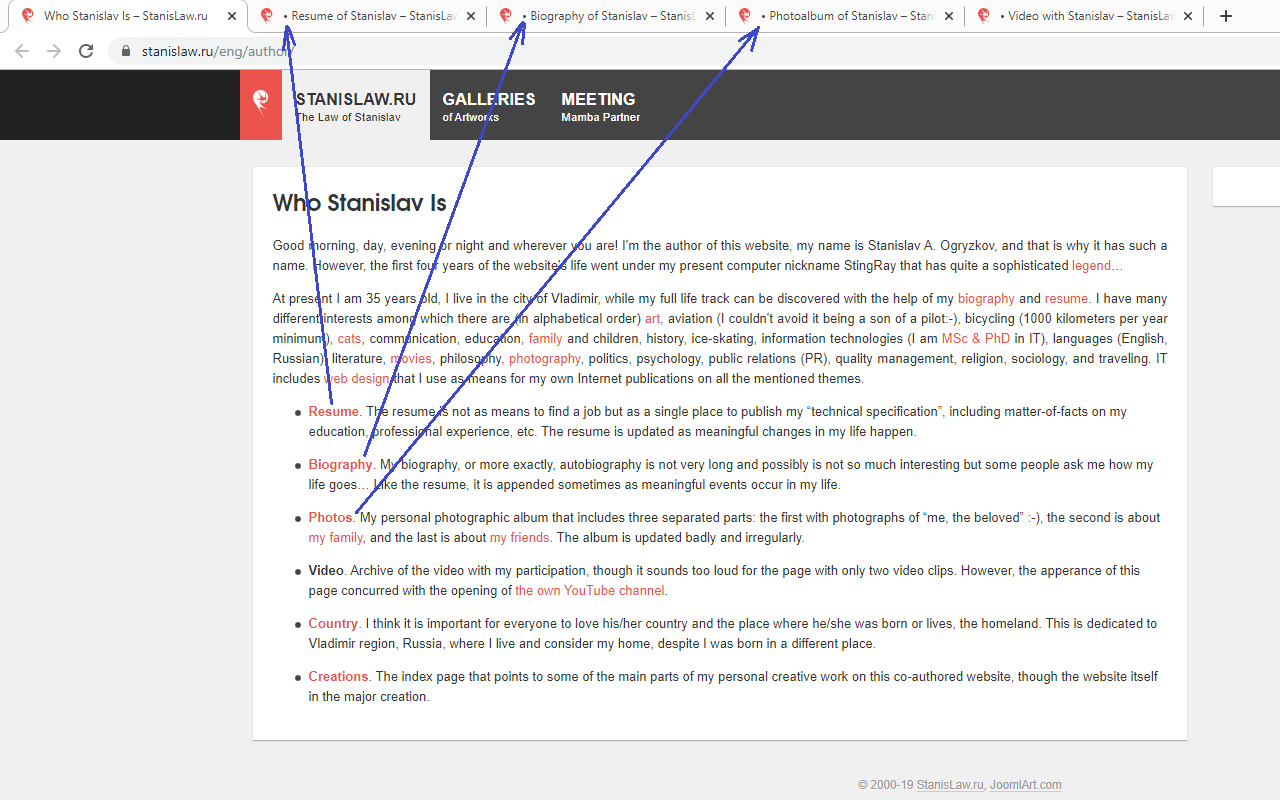Click the browser back arrow
The image size is (1280, 800).
coord(22,51)
